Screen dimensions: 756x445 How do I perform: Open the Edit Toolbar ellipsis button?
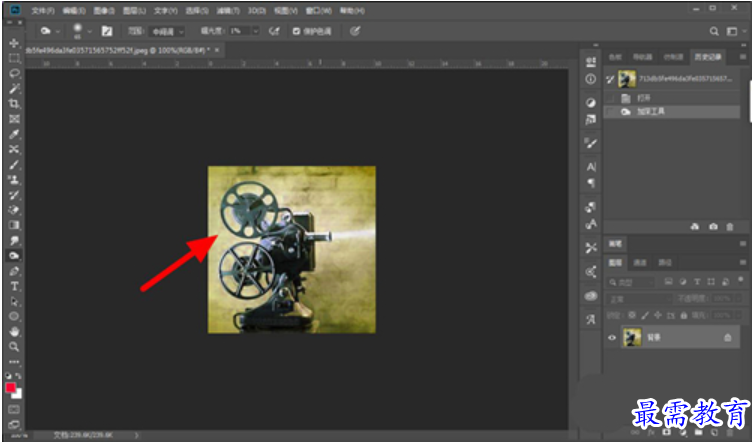click(14, 362)
